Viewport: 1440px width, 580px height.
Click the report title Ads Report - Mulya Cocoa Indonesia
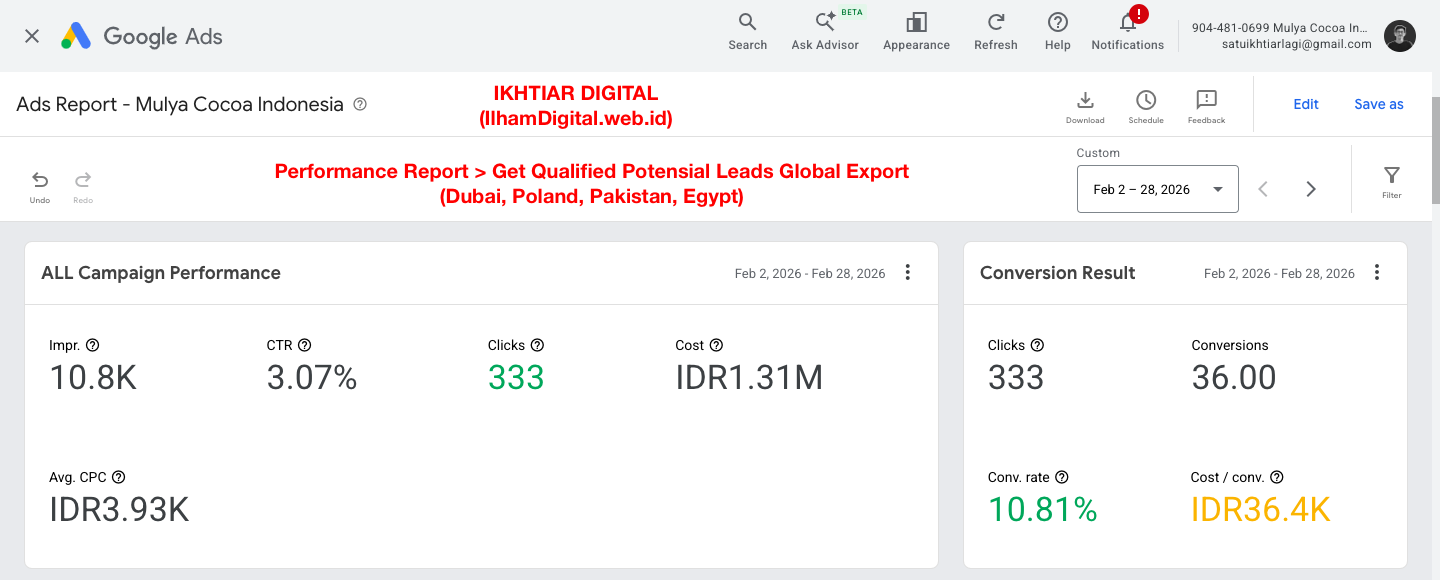[180, 104]
